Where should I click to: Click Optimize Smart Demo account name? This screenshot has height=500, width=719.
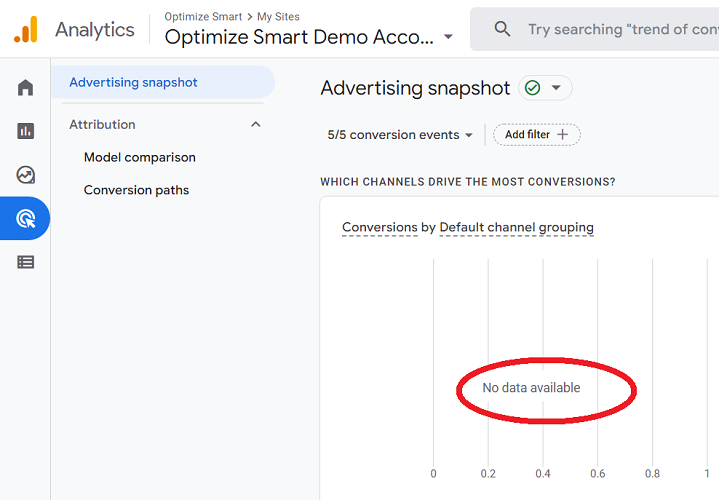coord(299,37)
